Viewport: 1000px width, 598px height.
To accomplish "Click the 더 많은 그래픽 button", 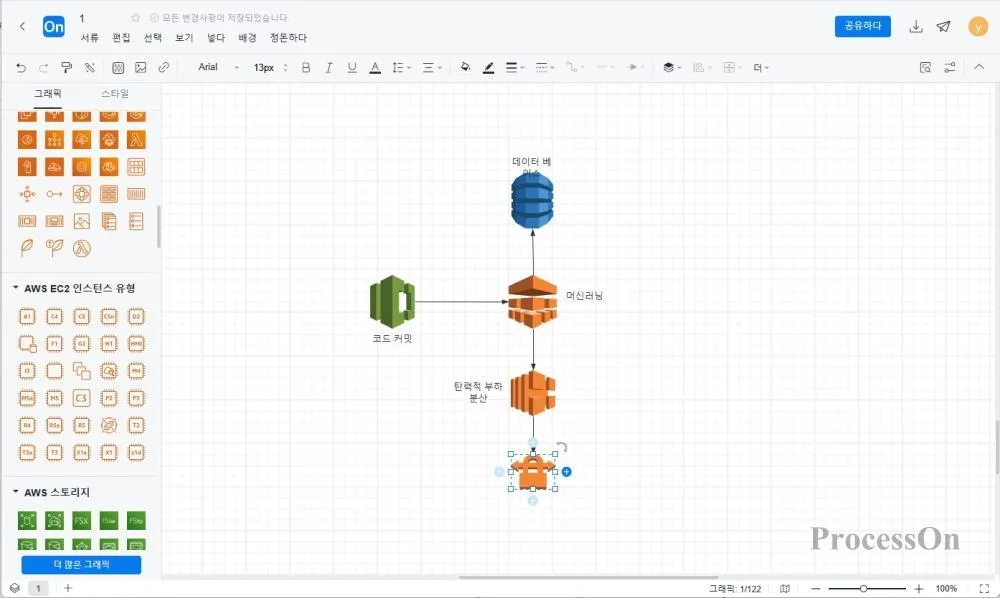I will (81, 565).
